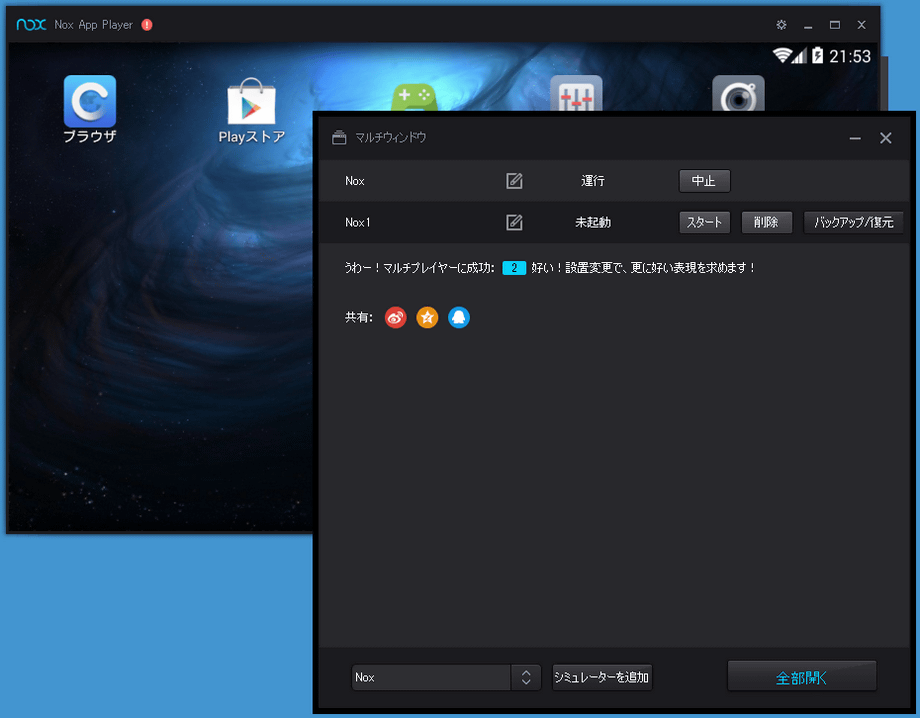Screen dimensions: 920x718
Task: Click the highlighted count 2 badge
Action: coord(514,268)
